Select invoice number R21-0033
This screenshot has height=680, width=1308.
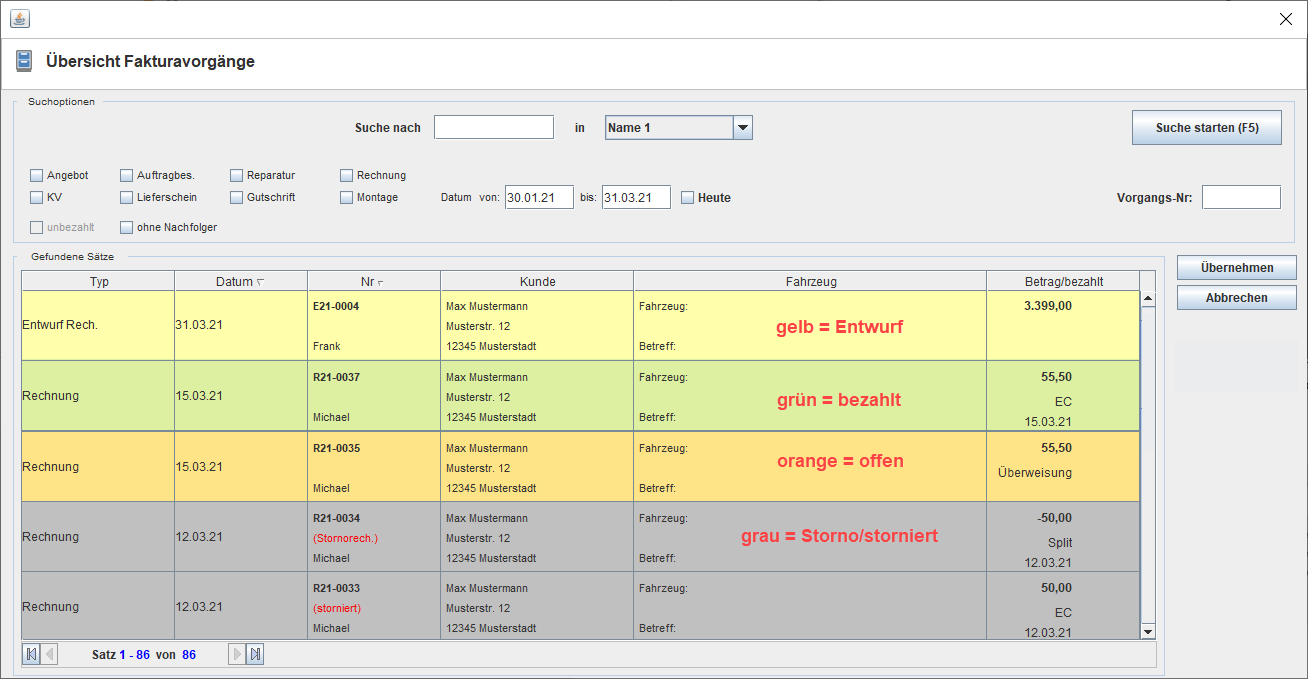pyautogui.click(x=336, y=588)
